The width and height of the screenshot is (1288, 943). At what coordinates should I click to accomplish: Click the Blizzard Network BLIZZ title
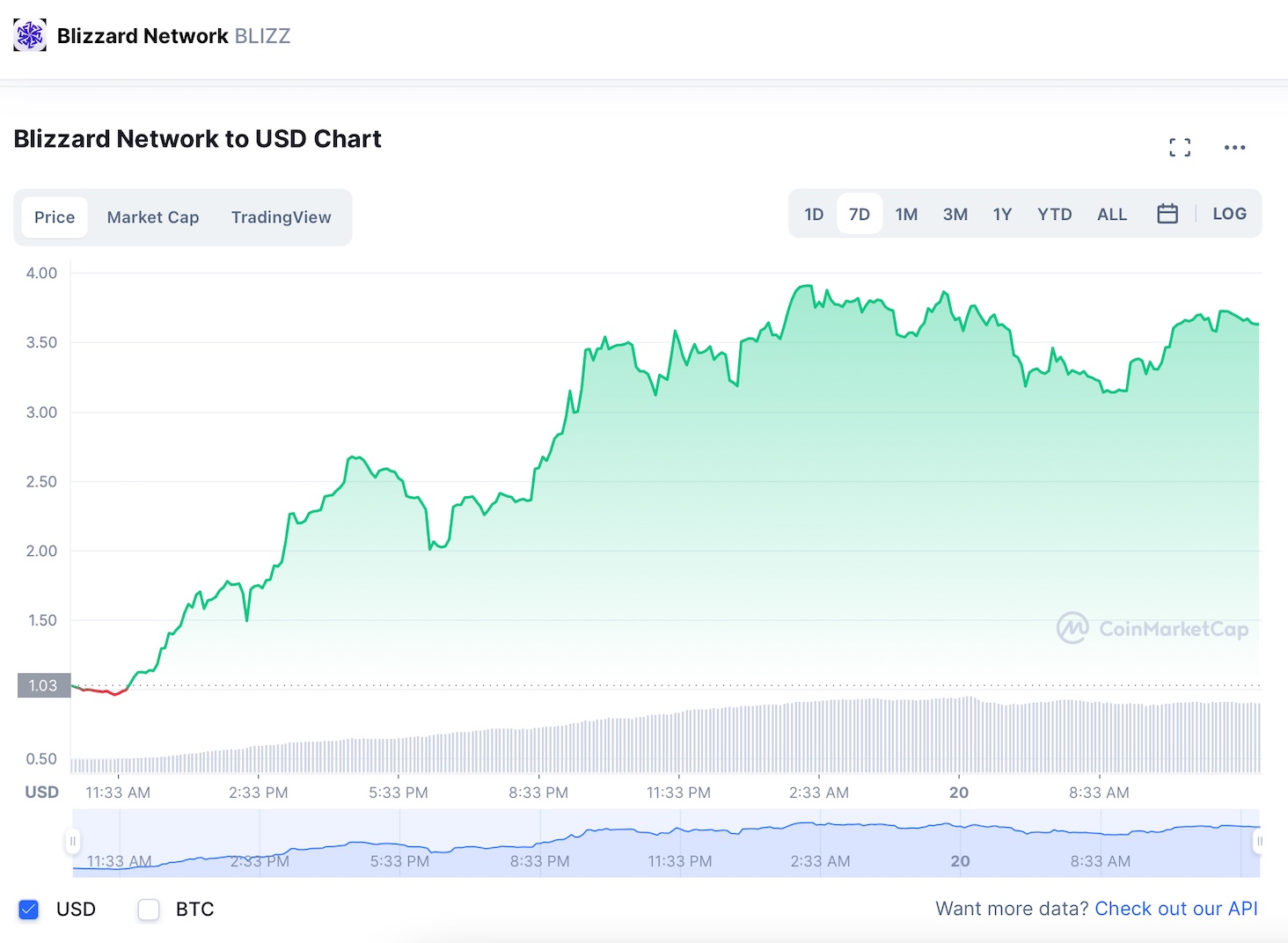tap(173, 36)
